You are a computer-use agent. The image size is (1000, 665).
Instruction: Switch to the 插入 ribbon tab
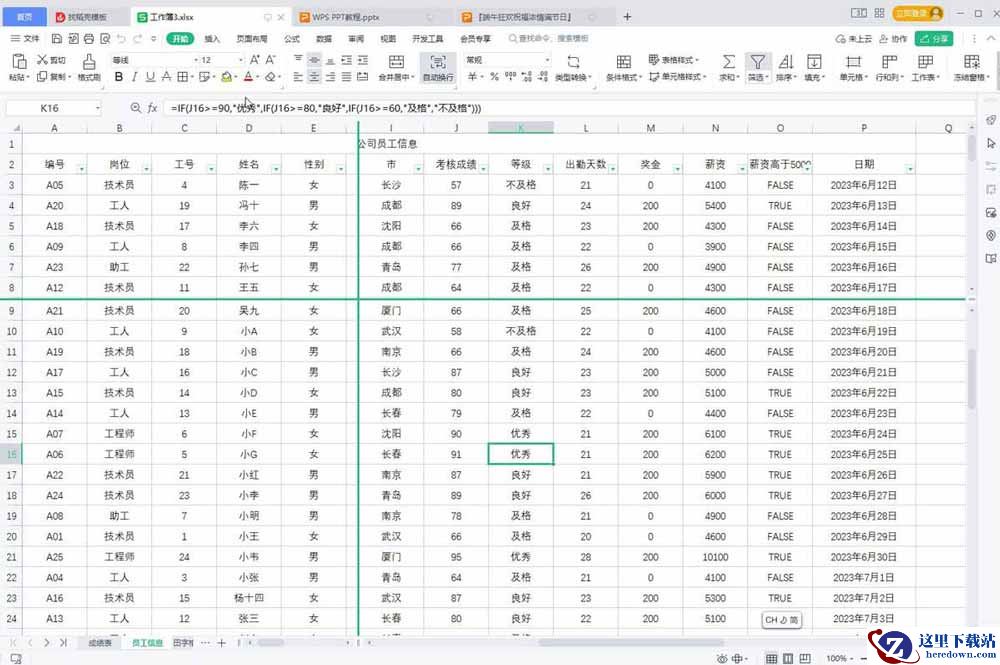[x=212, y=39]
